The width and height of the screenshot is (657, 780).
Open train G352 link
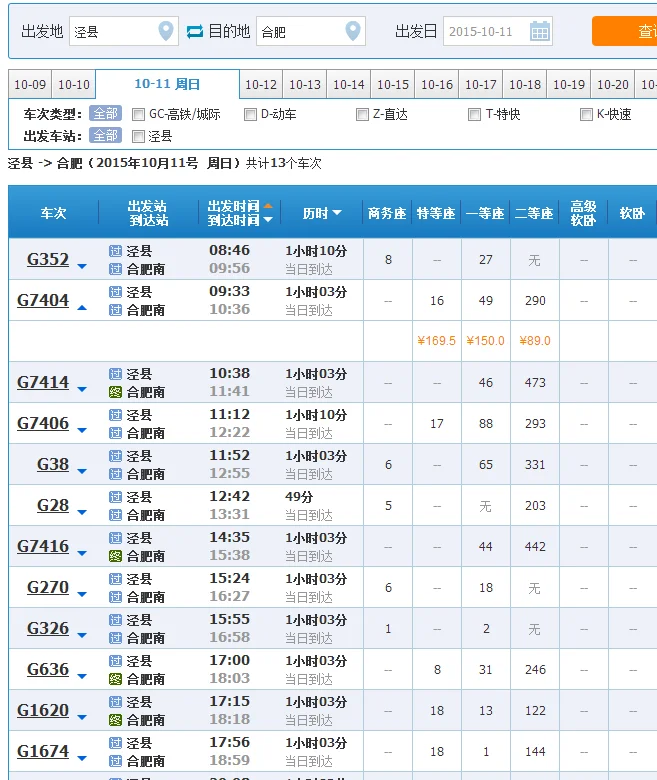coord(48,259)
